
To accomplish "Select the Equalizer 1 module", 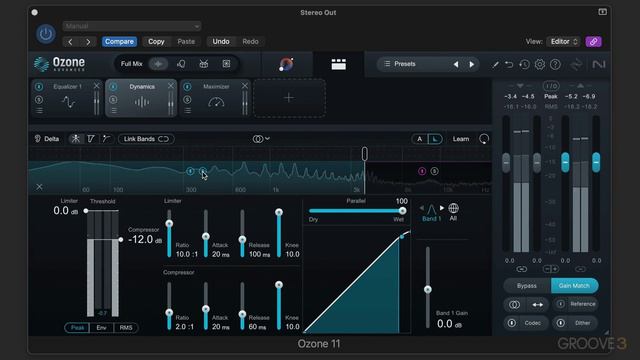I will tap(67, 98).
